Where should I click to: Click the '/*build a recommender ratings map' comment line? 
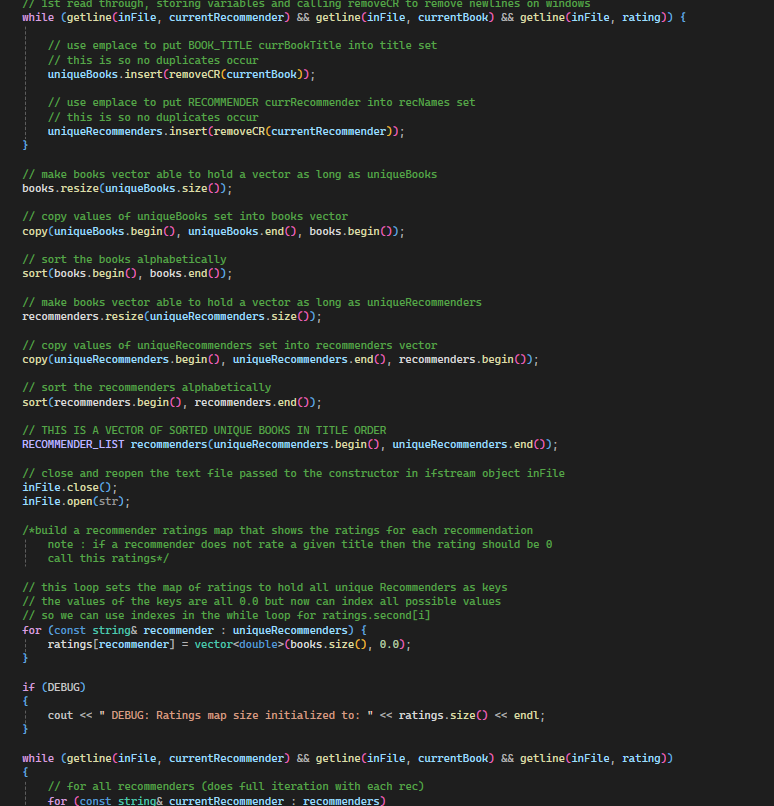tap(278, 530)
